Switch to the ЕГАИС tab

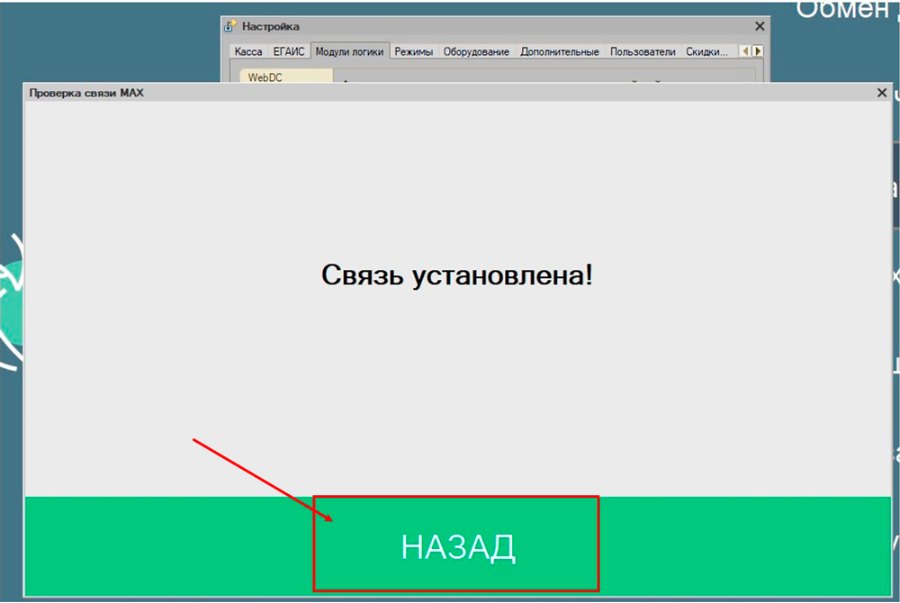(x=288, y=52)
